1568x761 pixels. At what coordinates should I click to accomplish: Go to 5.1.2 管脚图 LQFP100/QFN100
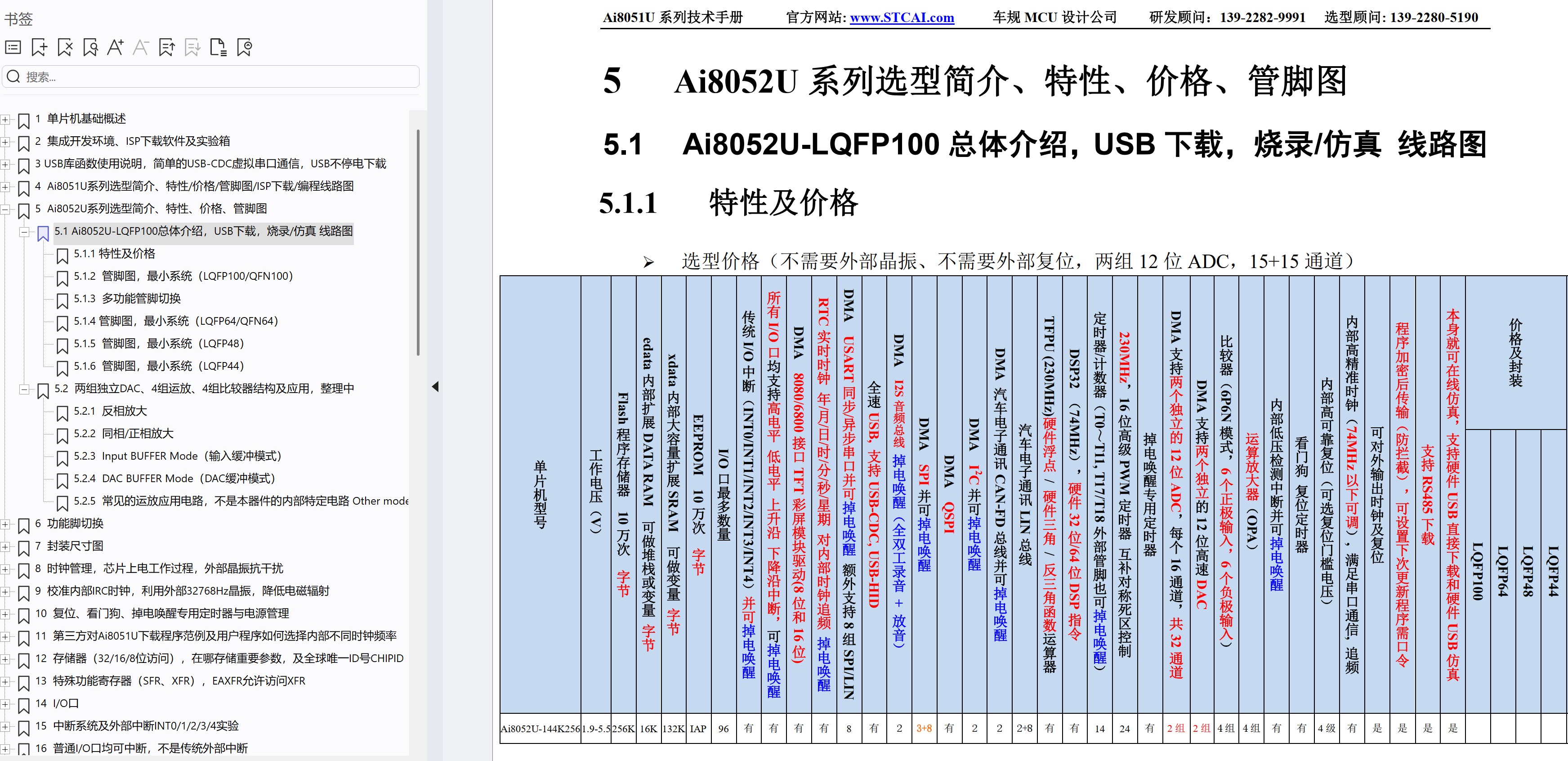[183, 276]
